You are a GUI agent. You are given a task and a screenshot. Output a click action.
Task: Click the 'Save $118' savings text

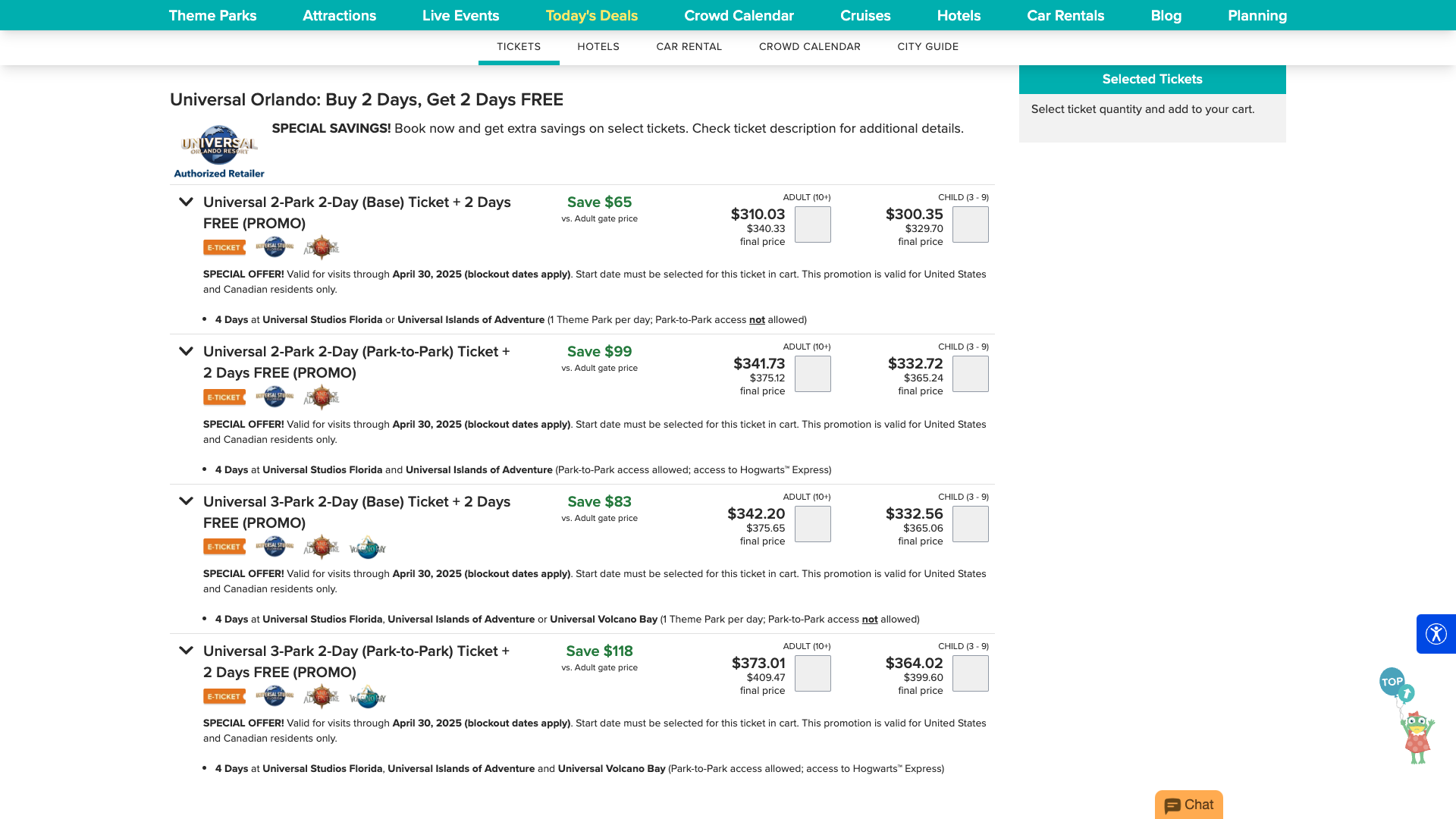click(x=599, y=651)
